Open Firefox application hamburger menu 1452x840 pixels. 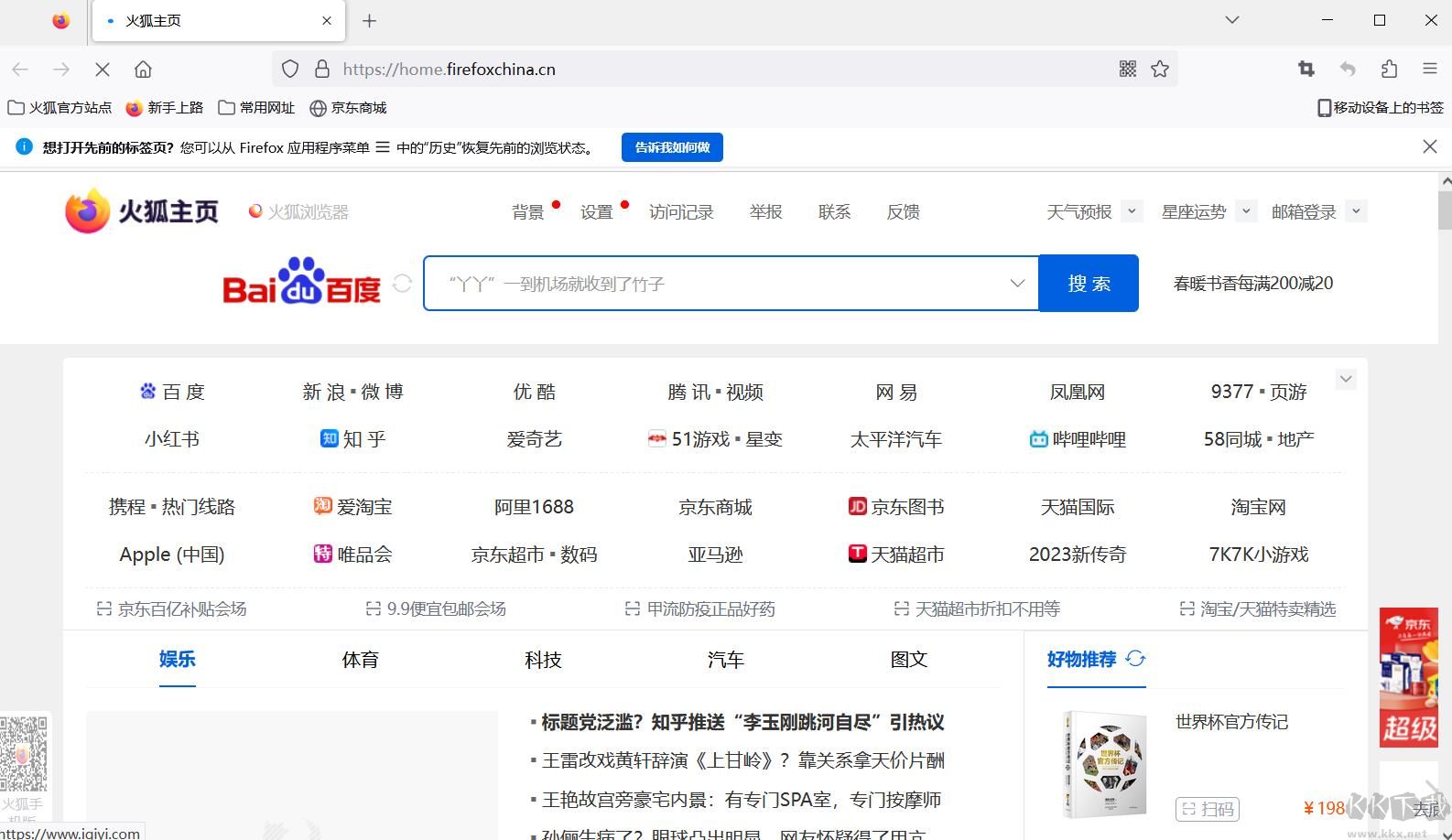tap(1429, 70)
